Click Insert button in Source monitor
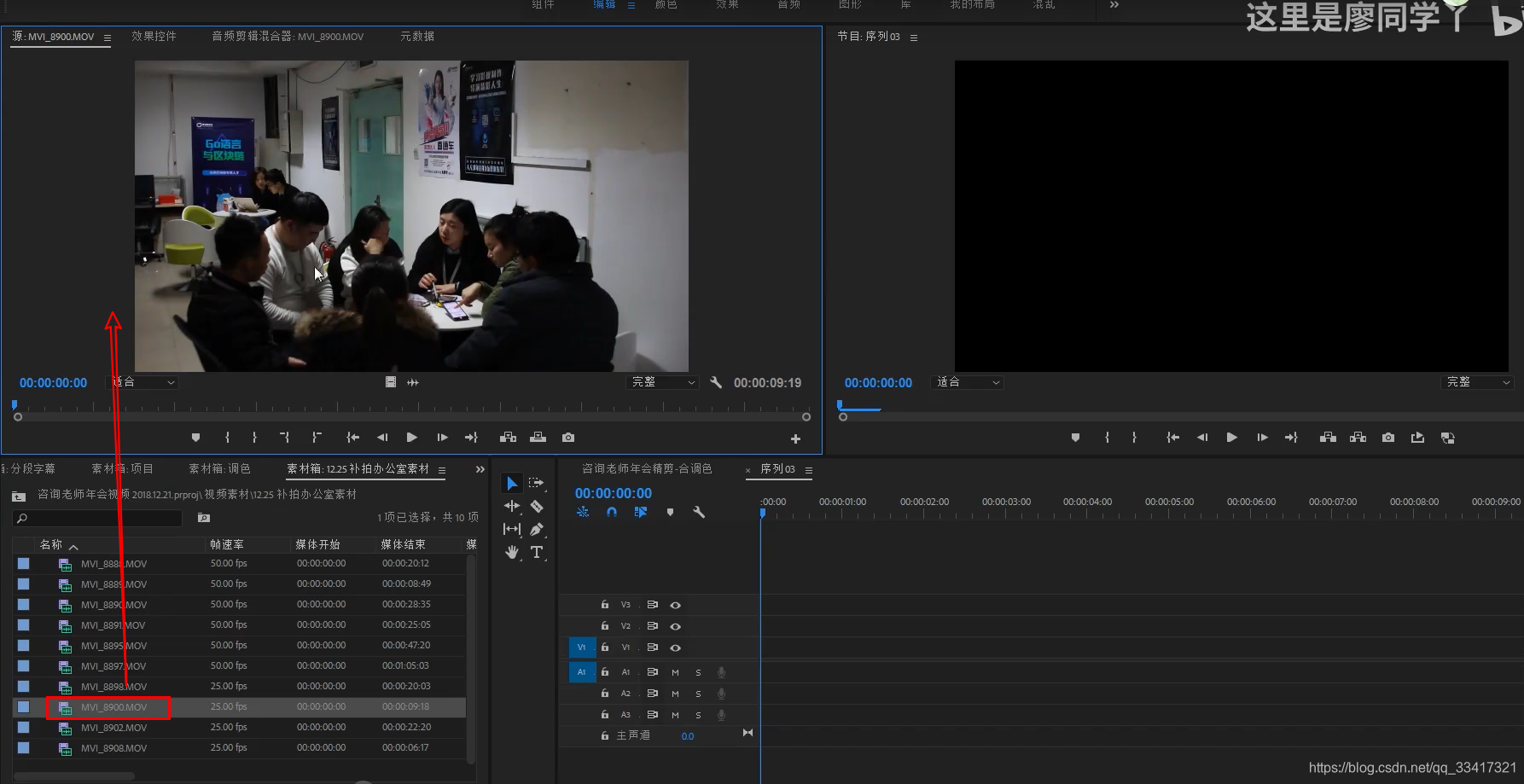The width and height of the screenshot is (1524, 784). (x=508, y=438)
